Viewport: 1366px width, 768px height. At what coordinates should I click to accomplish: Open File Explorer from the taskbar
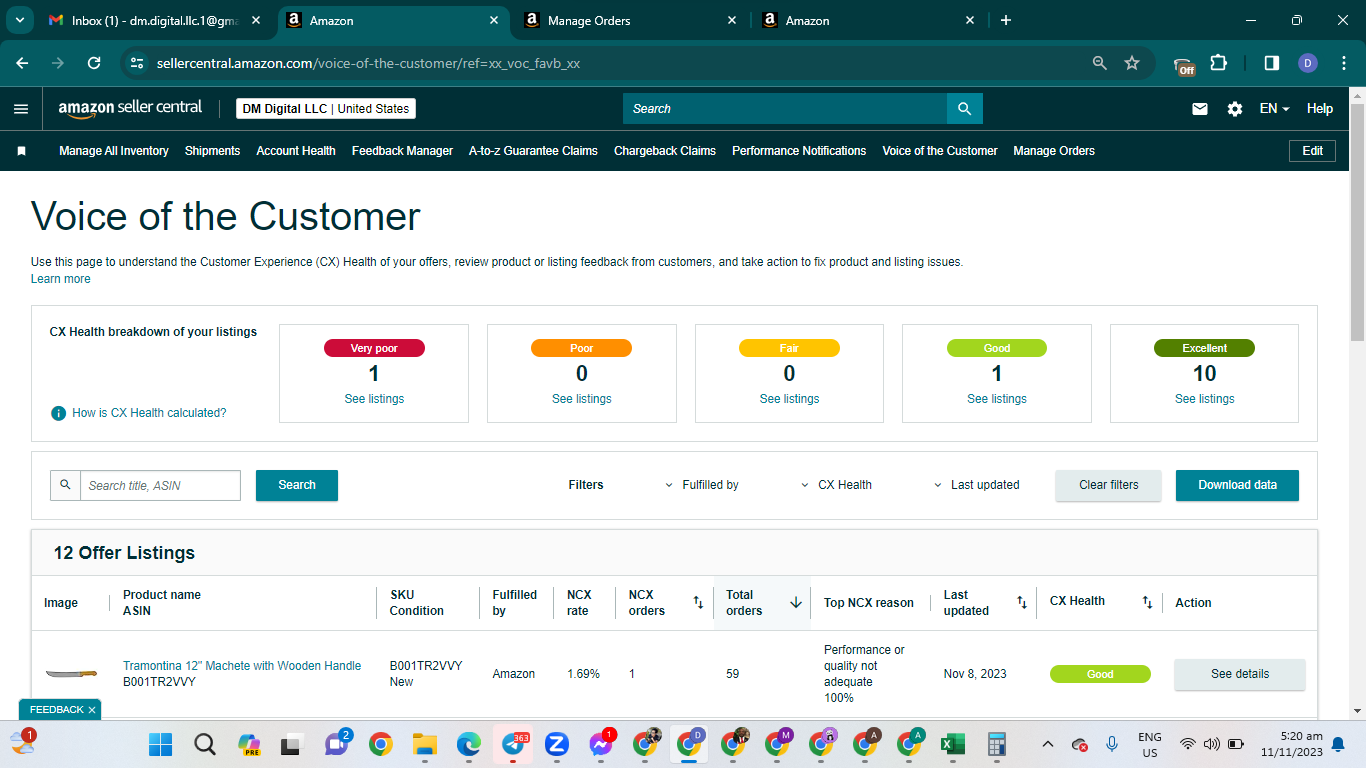425,745
